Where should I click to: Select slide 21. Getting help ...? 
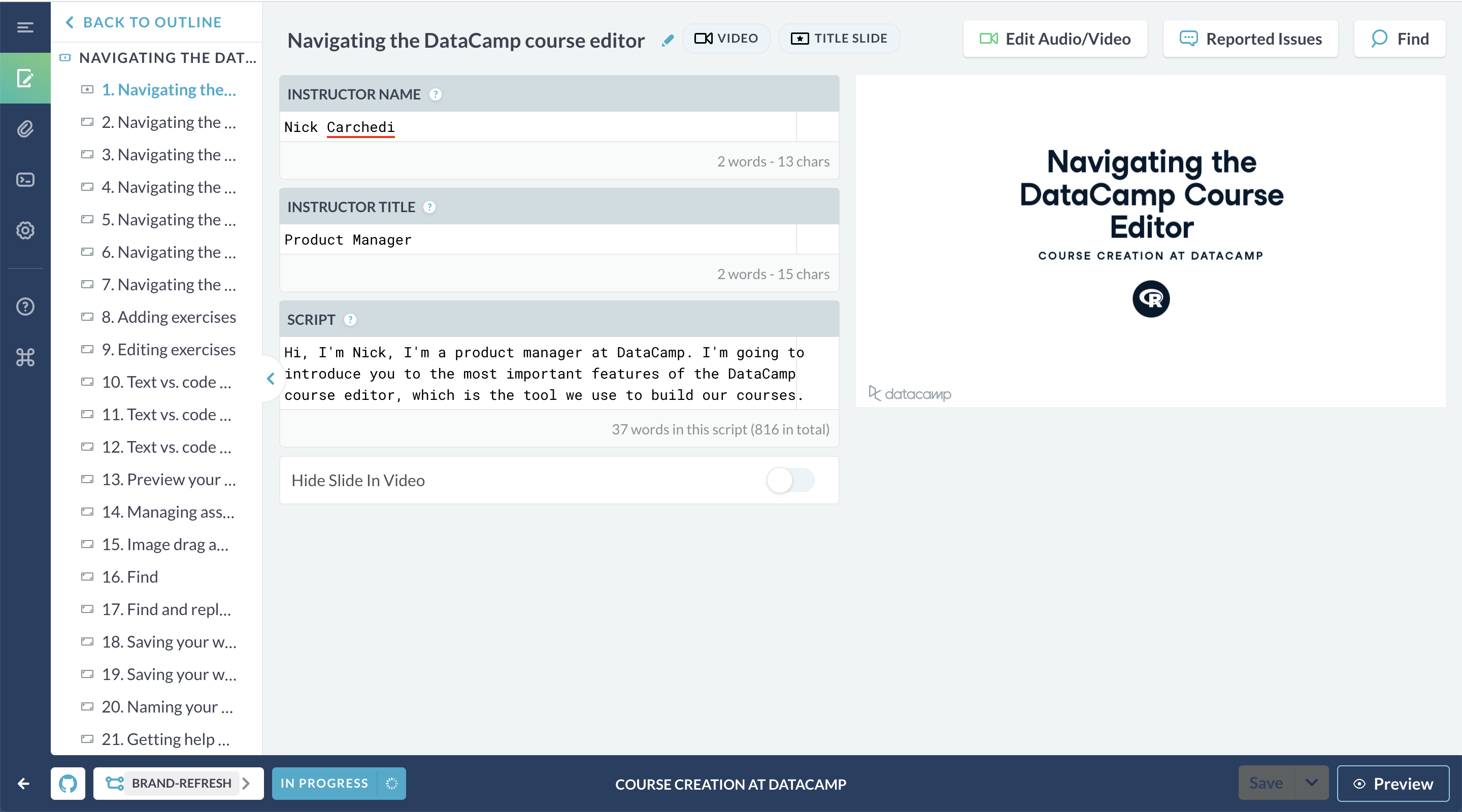click(165, 739)
